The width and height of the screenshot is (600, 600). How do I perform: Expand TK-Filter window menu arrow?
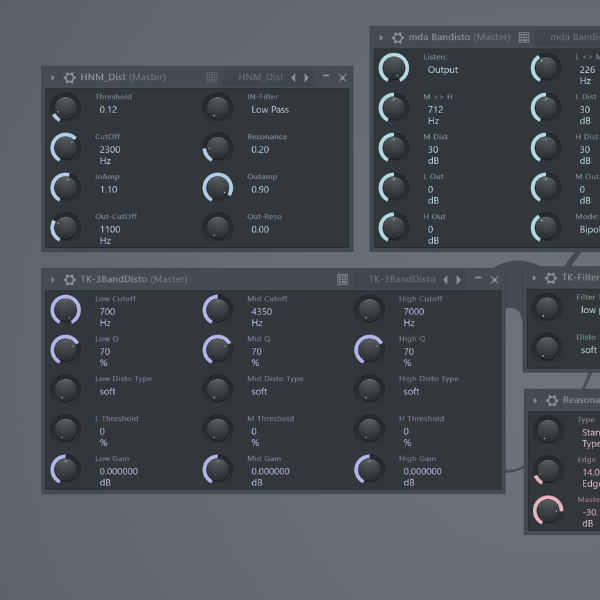(534, 278)
